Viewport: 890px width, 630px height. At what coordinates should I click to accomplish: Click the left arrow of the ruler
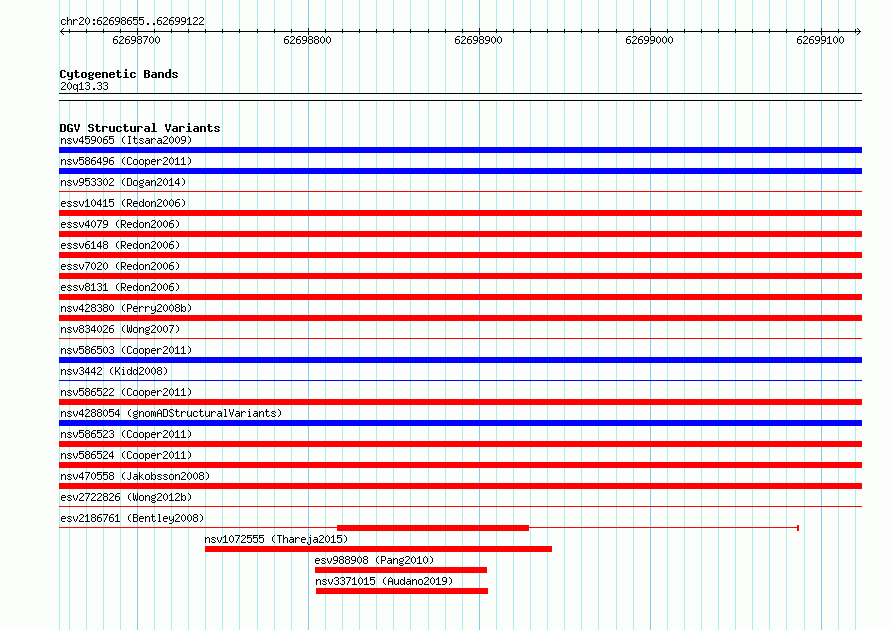62,31
